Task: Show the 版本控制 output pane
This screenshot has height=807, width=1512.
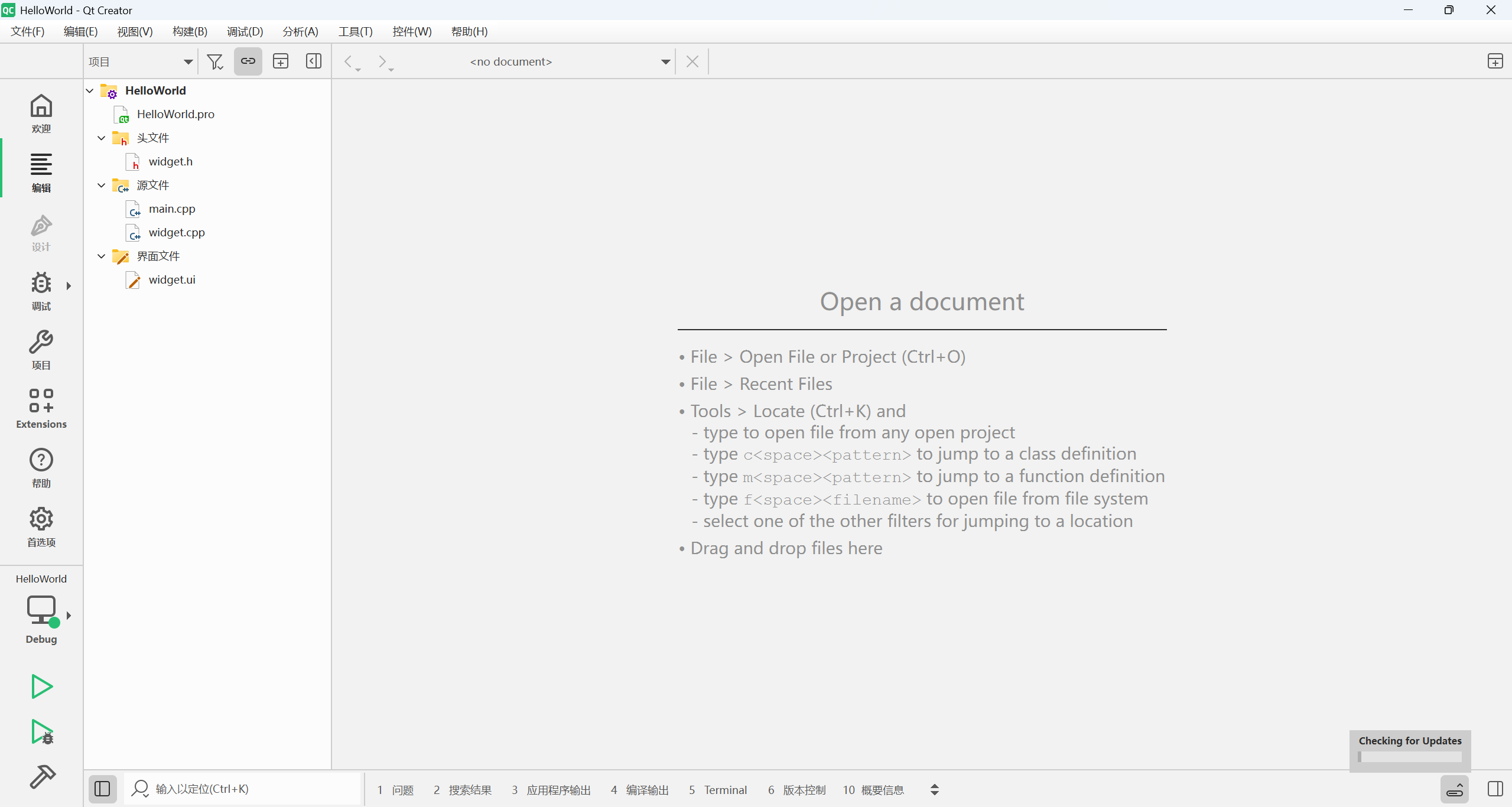Action: (x=796, y=790)
